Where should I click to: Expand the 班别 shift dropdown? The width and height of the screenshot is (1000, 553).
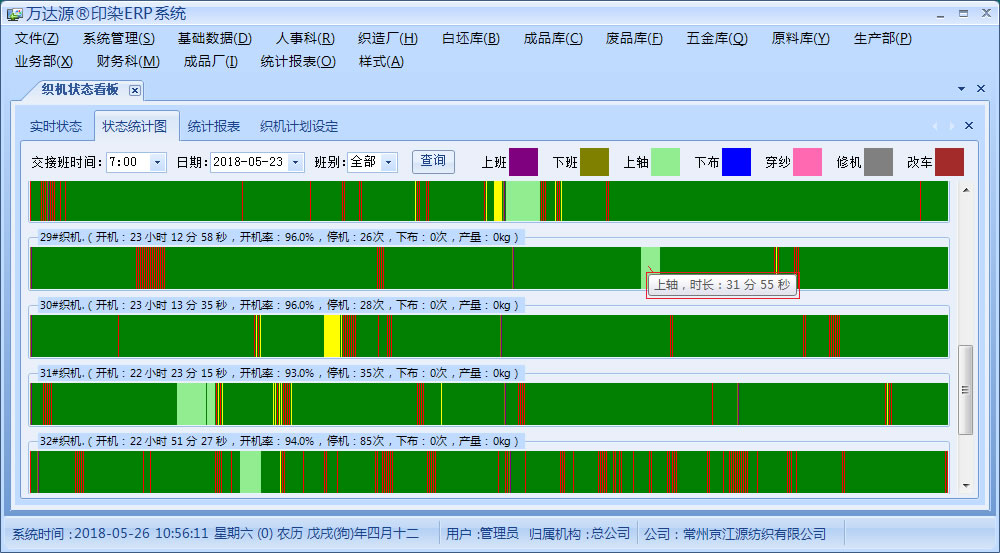click(x=389, y=162)
